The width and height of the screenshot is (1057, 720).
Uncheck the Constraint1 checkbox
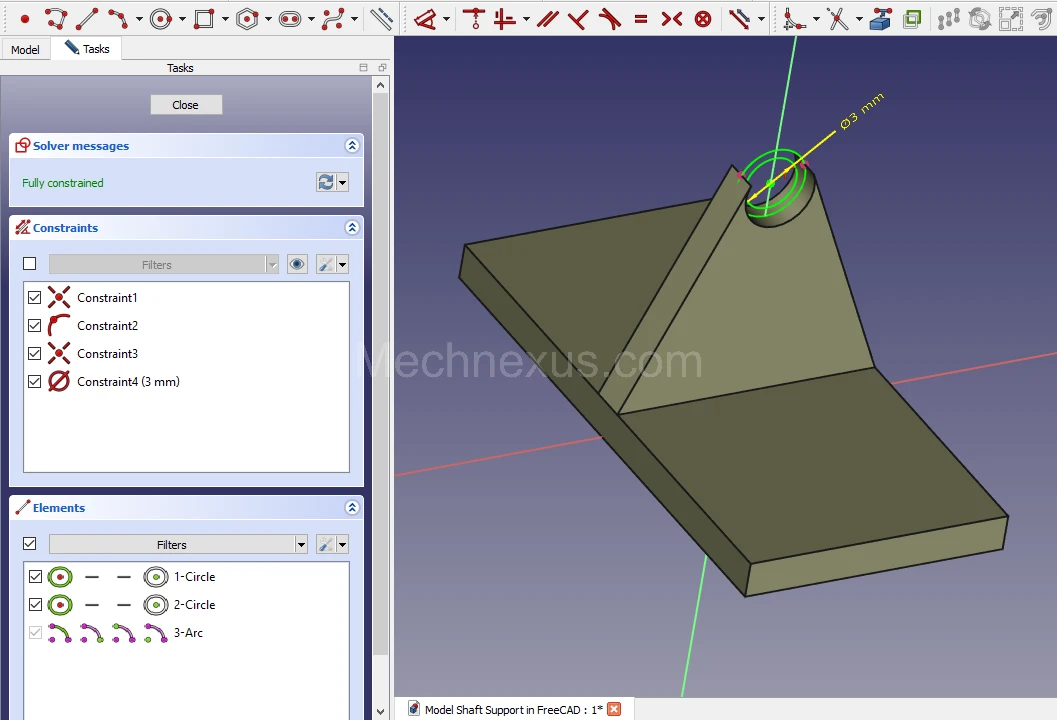click(36, 298)
